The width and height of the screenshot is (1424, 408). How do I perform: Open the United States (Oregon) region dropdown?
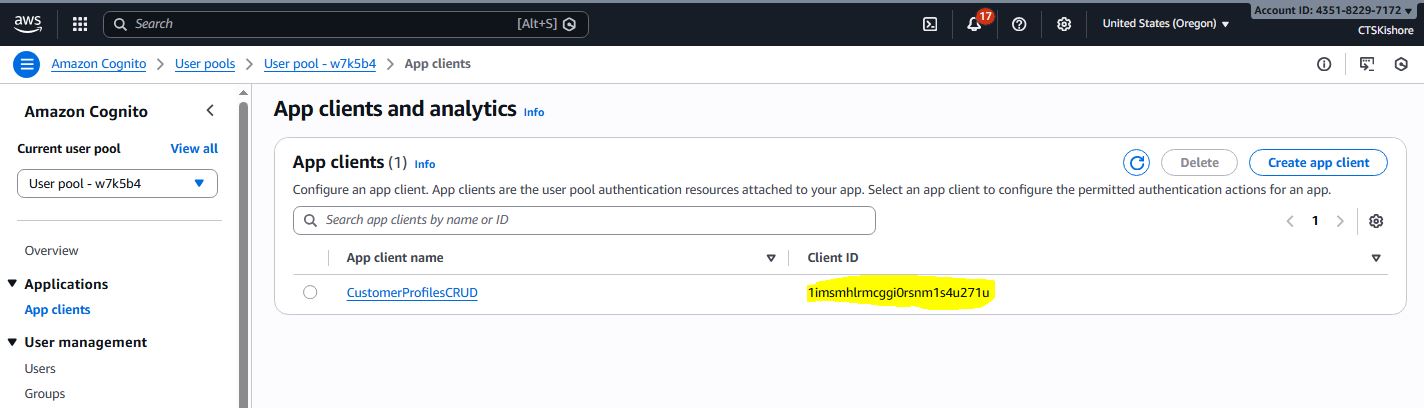[1165, 24]
